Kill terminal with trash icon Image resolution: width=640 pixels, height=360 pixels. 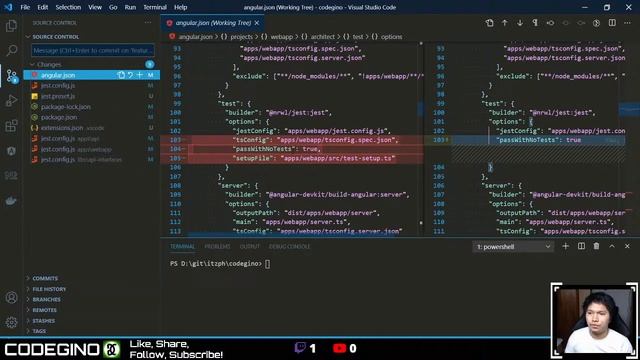pyautogui.click(x=596, y=246)
